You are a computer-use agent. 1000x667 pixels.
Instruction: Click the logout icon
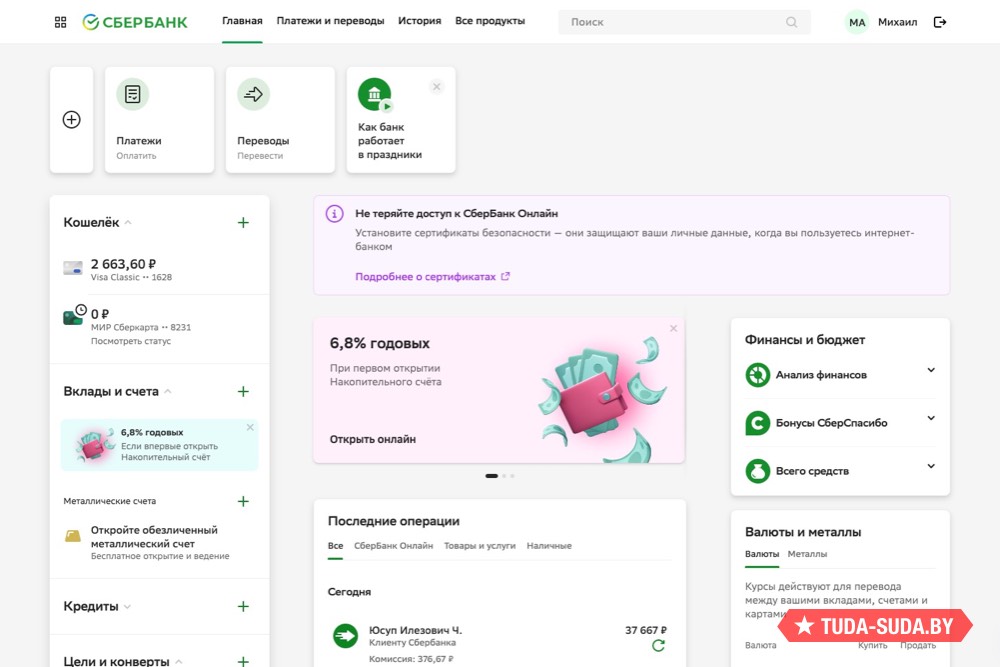tap(939, 22)
